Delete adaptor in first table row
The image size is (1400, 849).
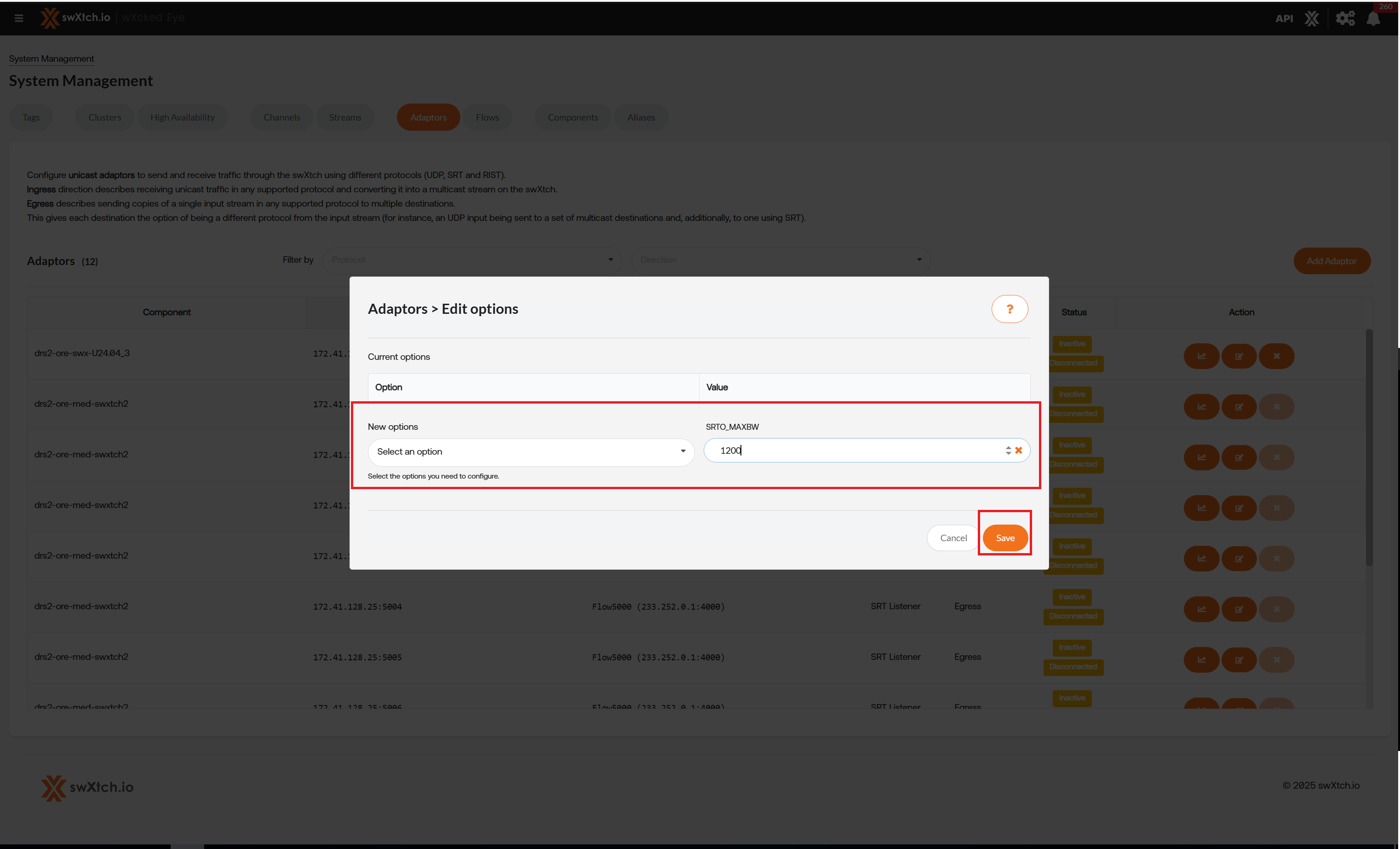coord(1276,356)
